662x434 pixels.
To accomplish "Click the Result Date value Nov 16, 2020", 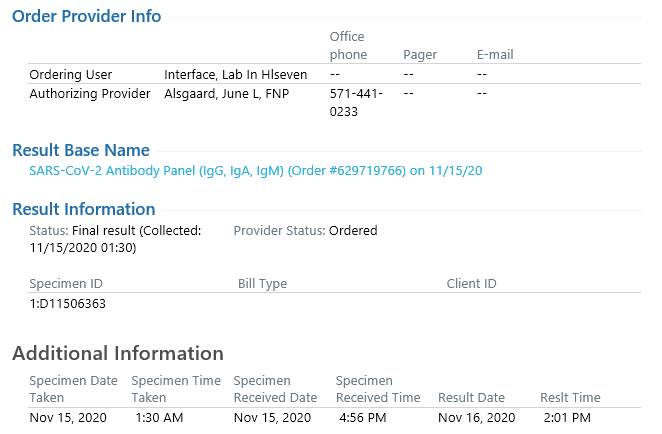I will [476, 418].
